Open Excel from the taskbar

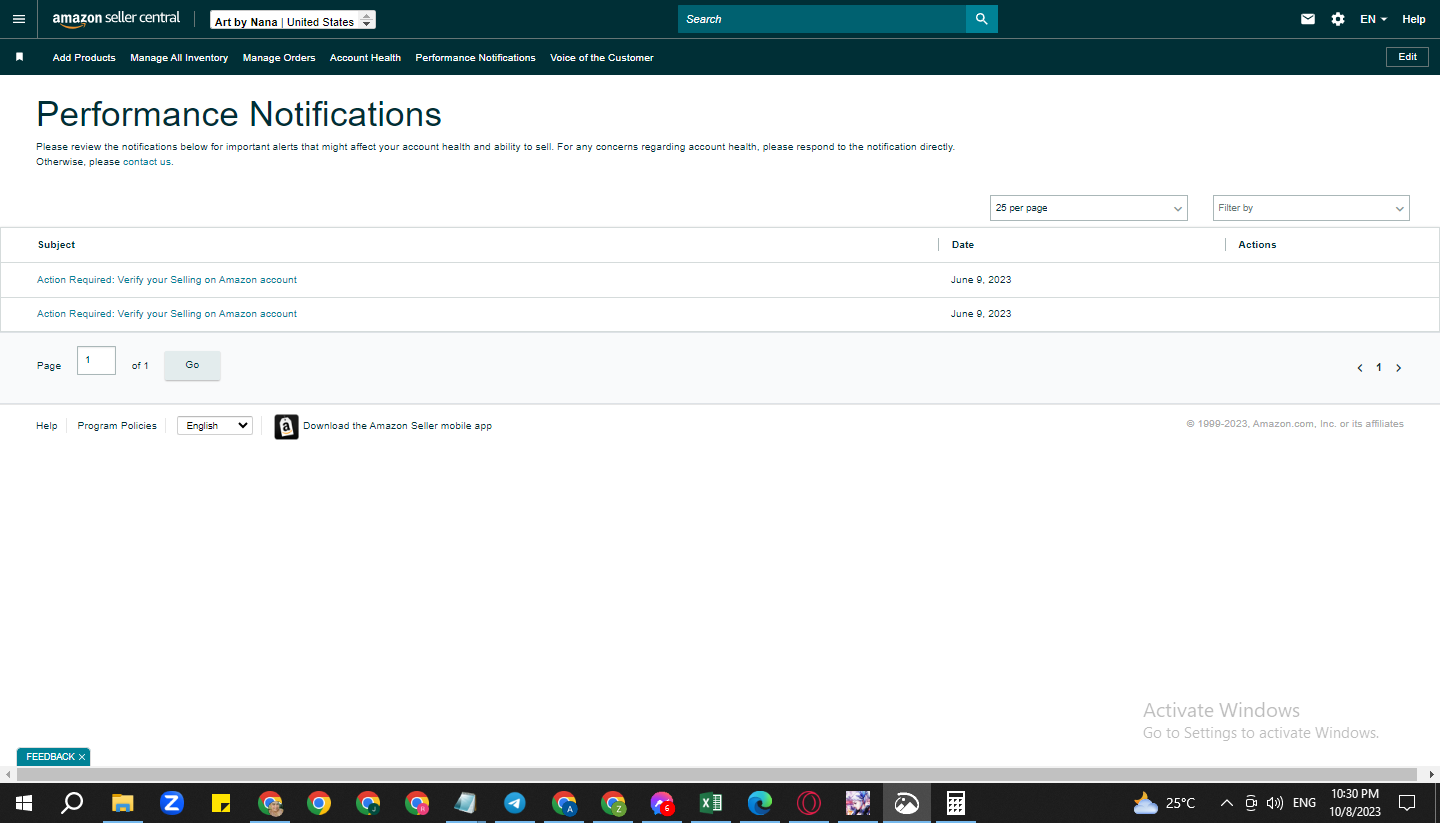coord(711,803)
